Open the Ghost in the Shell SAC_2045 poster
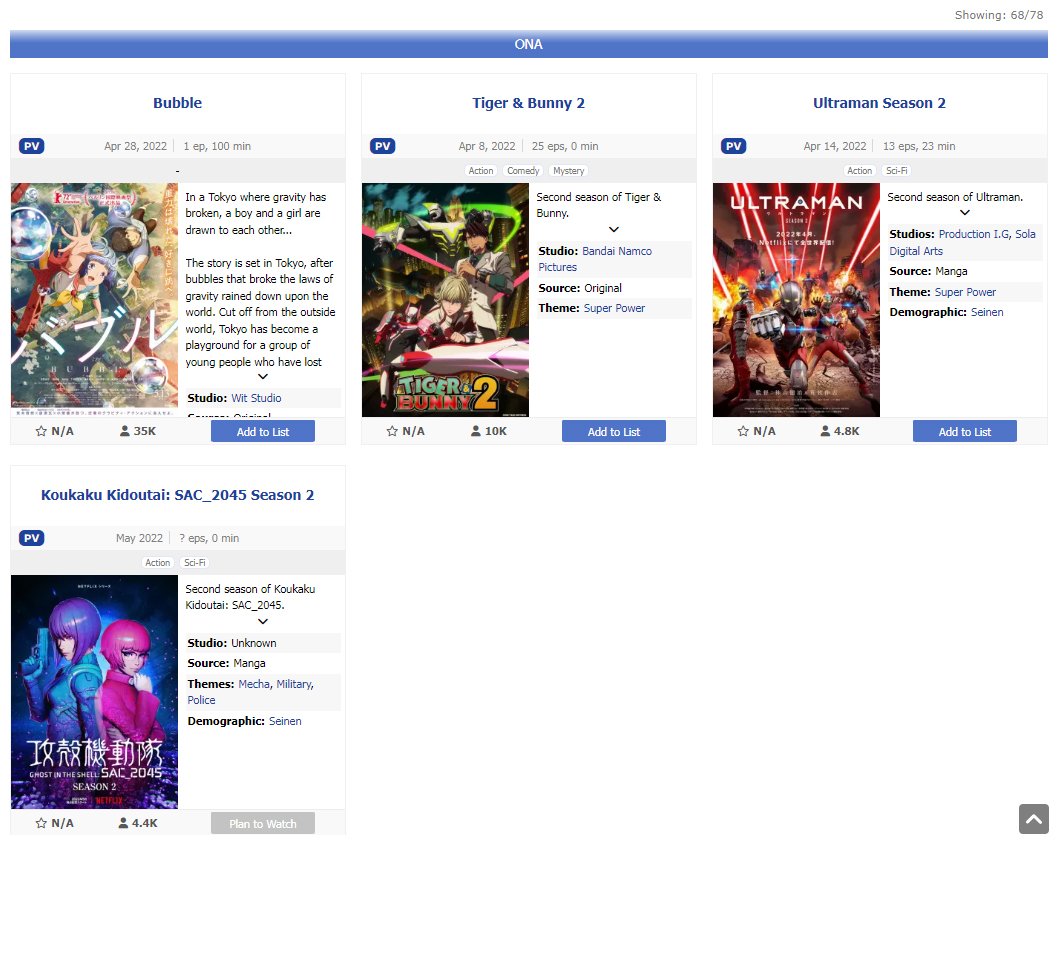 (94, 692)
